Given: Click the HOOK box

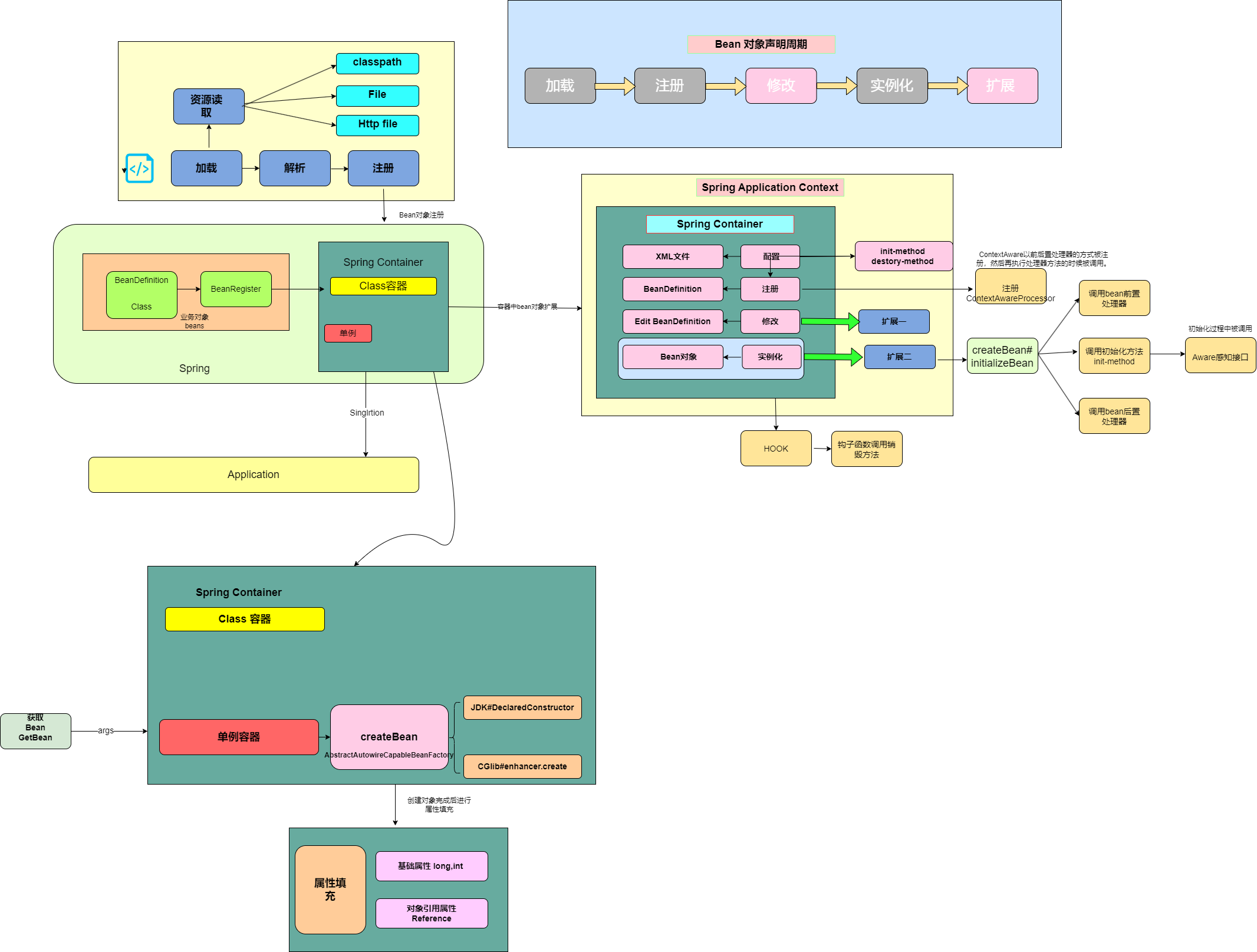Looking at the screenshot, I should (776, 449).
